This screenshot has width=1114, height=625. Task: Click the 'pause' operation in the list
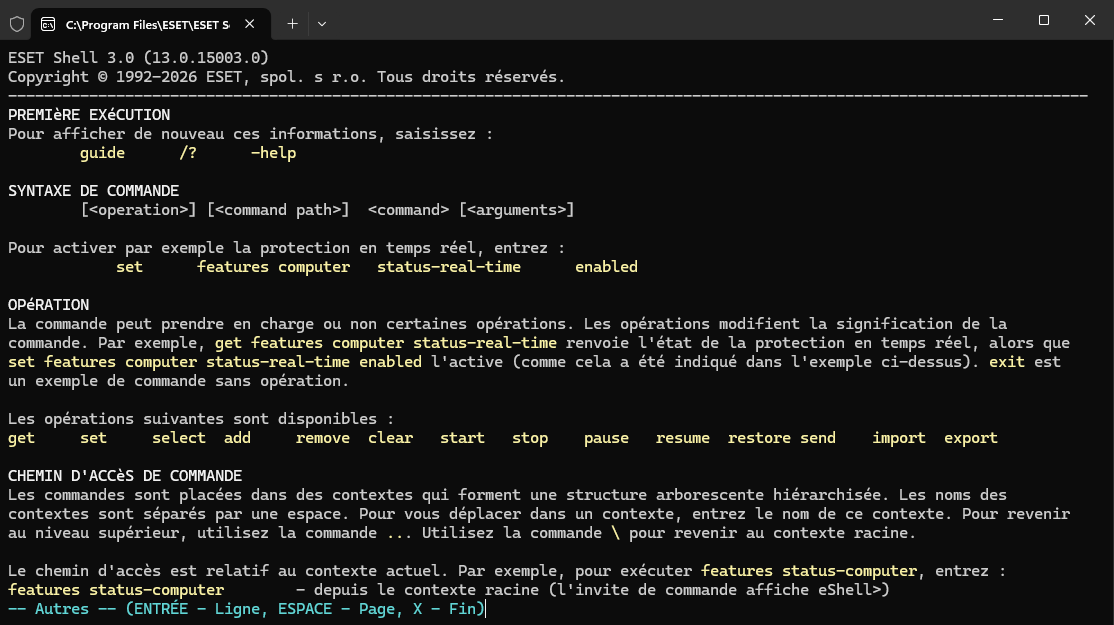(x=606, y=438)
